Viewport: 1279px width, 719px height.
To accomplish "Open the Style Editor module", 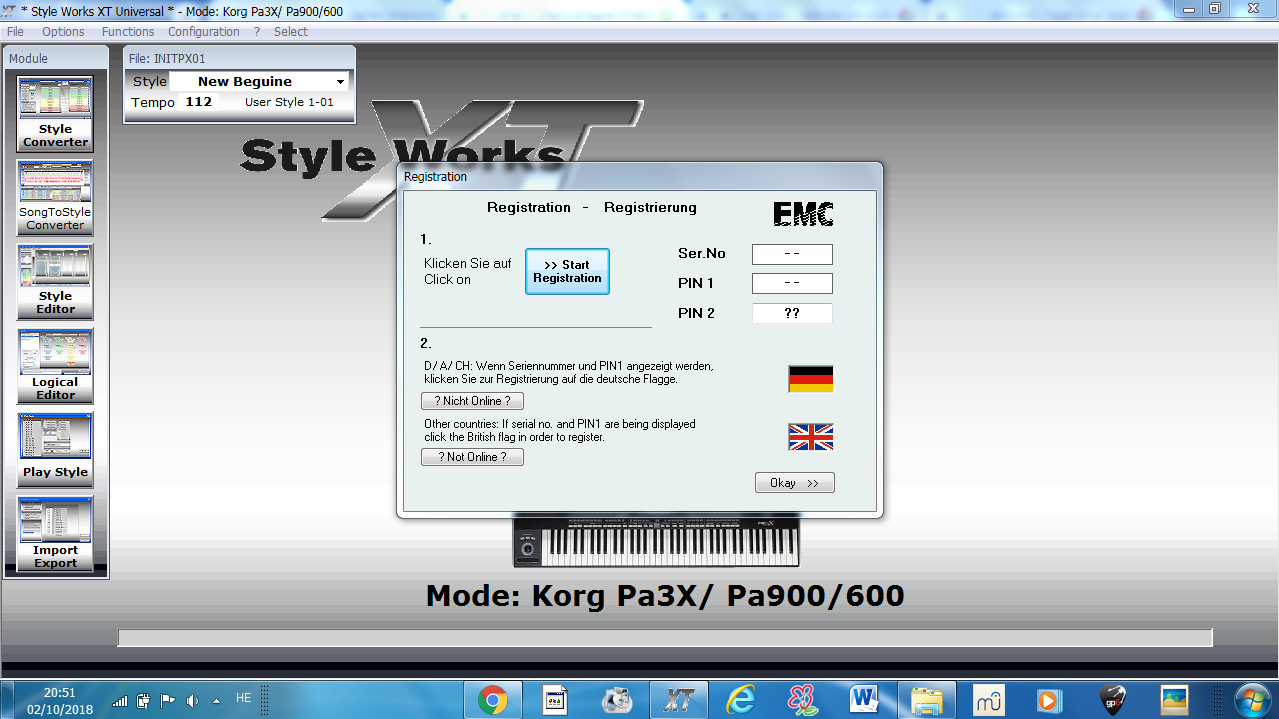I will [55, 281].
